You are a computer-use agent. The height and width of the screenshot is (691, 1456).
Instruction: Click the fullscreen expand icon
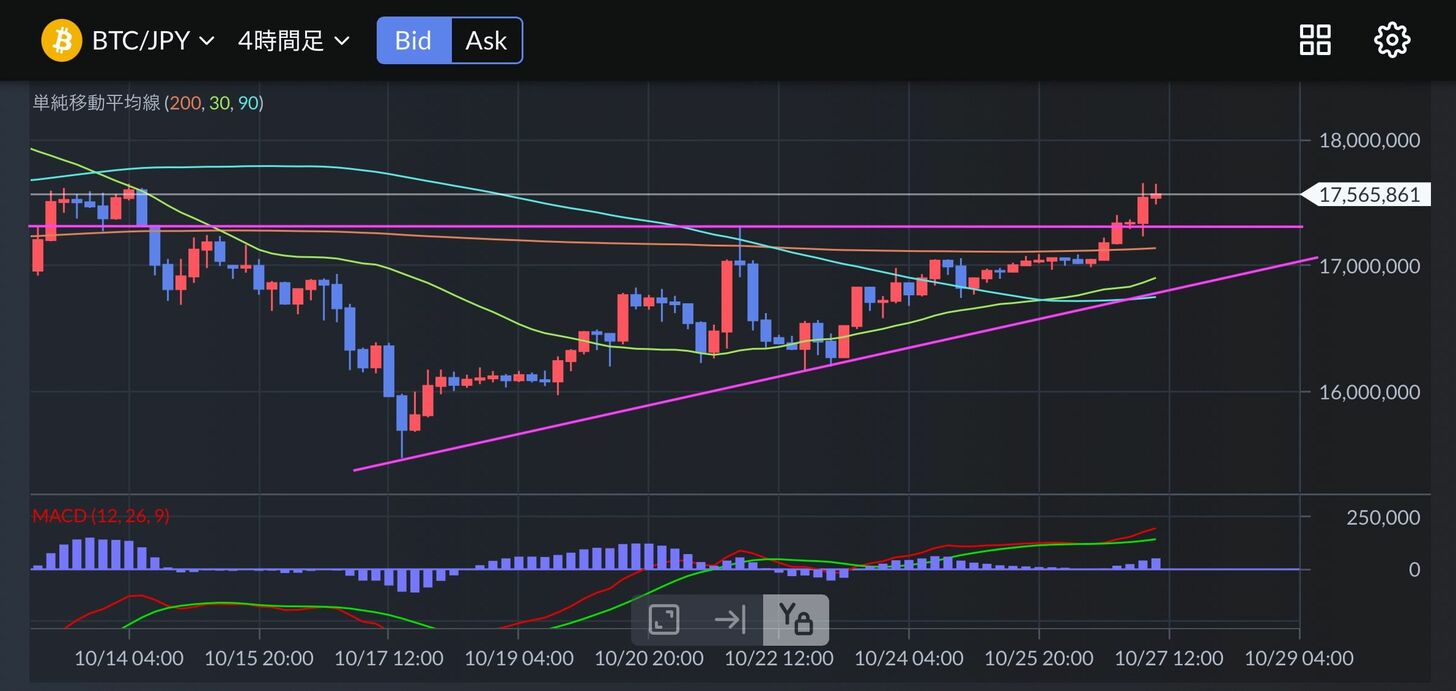(664, 620)
